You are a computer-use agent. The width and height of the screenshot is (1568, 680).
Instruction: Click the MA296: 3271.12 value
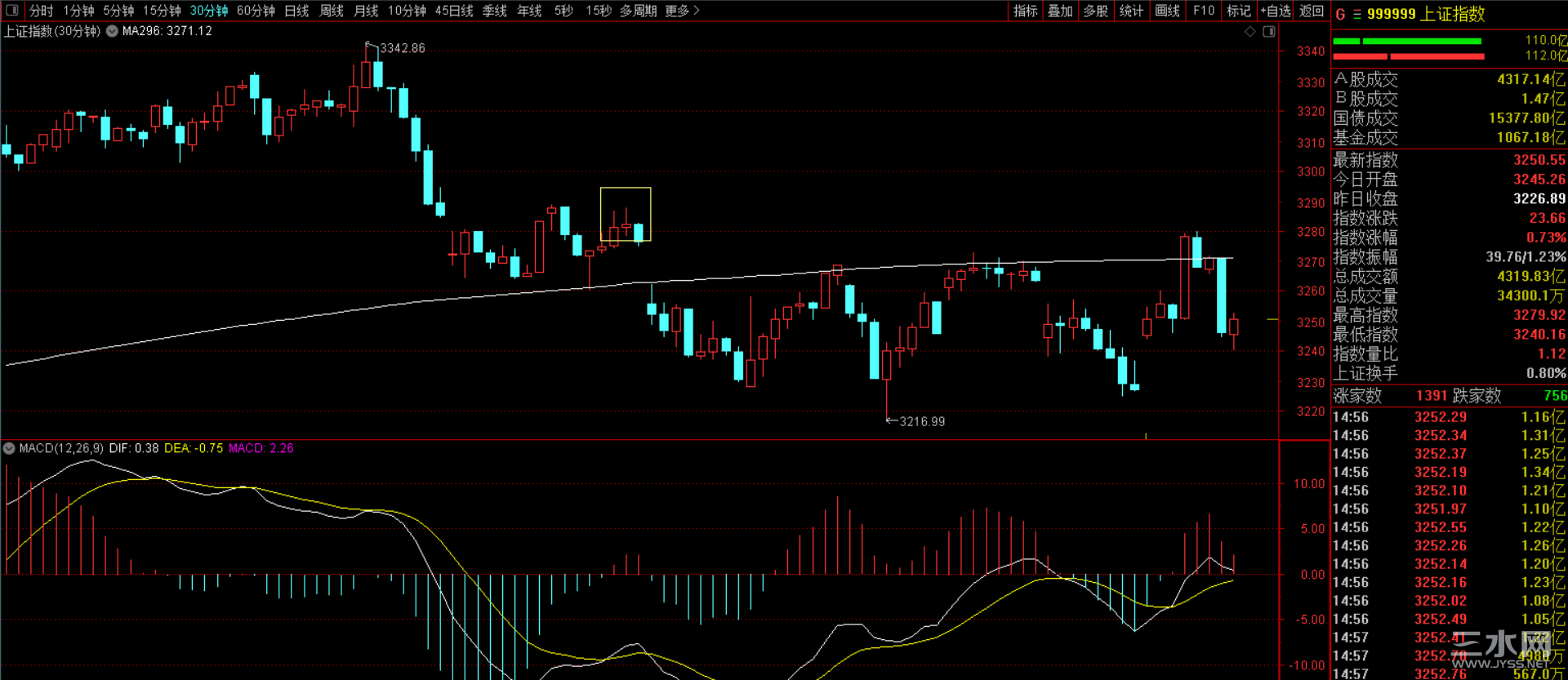click(167, 31)
